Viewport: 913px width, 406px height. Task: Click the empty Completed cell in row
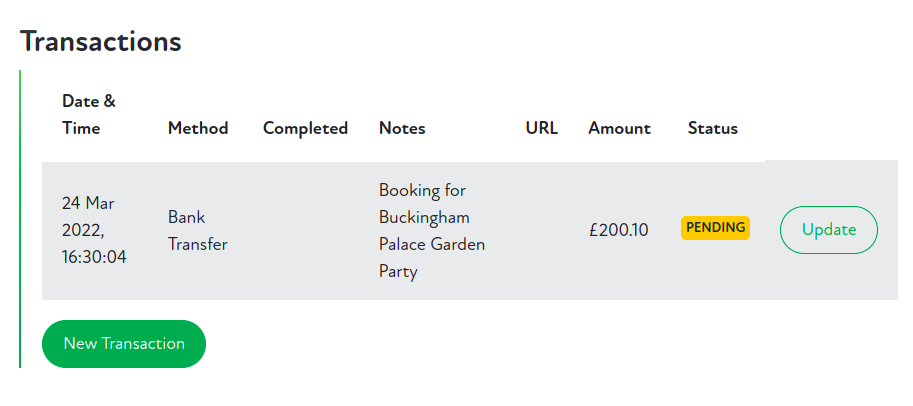pyautogui.click(x=305, y=230)
